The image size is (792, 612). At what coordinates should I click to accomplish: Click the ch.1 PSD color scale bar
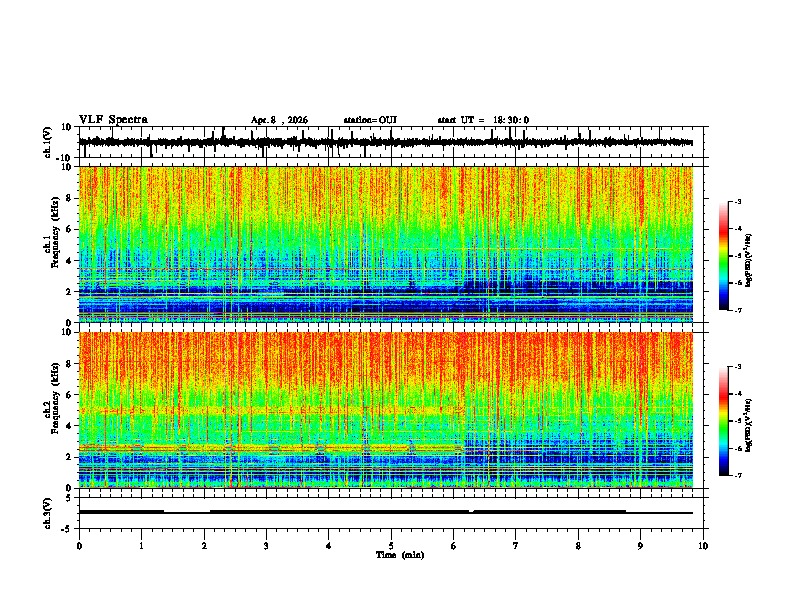click(x=724, y=256)
